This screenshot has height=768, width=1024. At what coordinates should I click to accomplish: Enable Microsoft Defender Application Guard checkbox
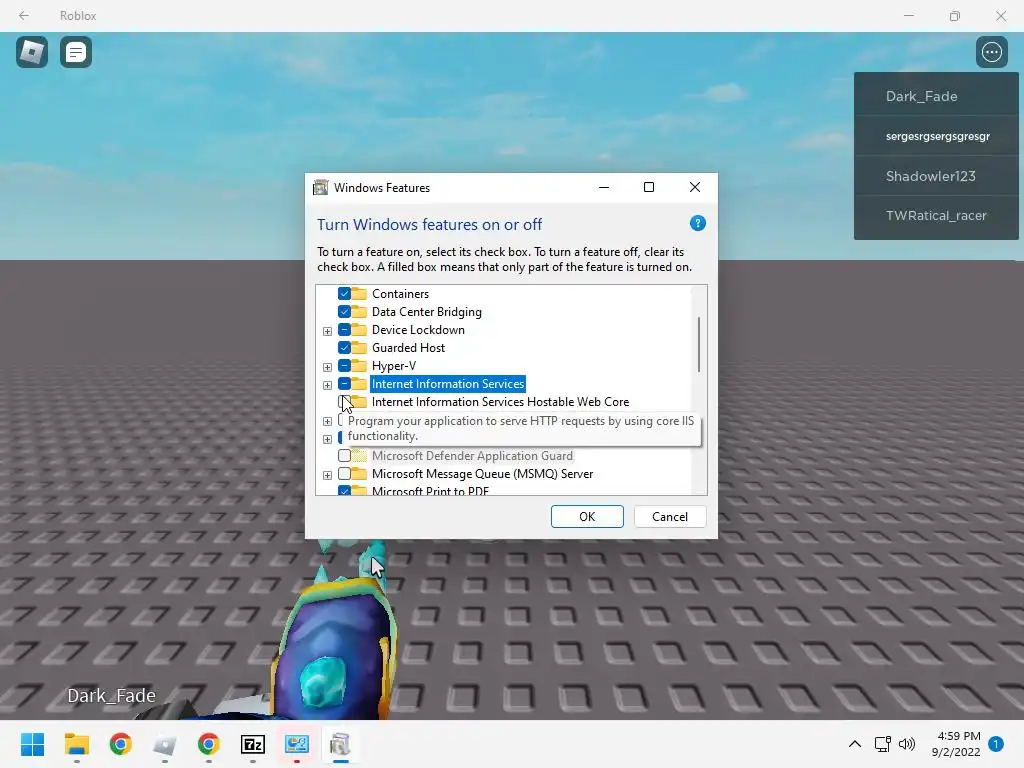344,456
